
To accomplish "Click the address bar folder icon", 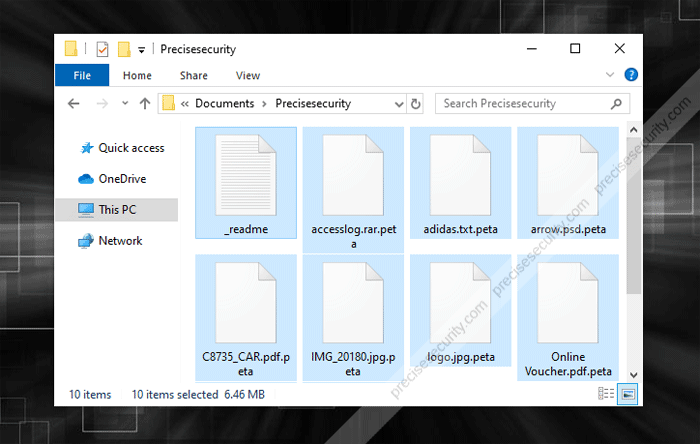I will (168, 103).
